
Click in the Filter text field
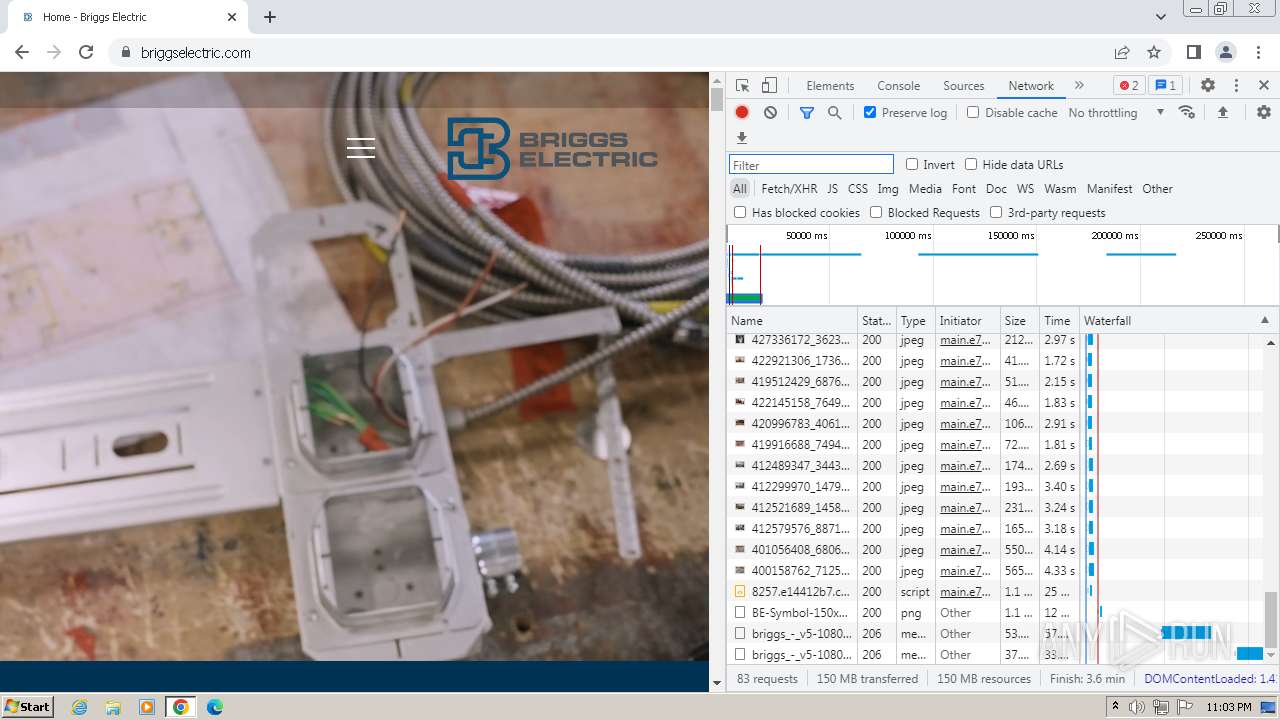click(x=811, y=165)
